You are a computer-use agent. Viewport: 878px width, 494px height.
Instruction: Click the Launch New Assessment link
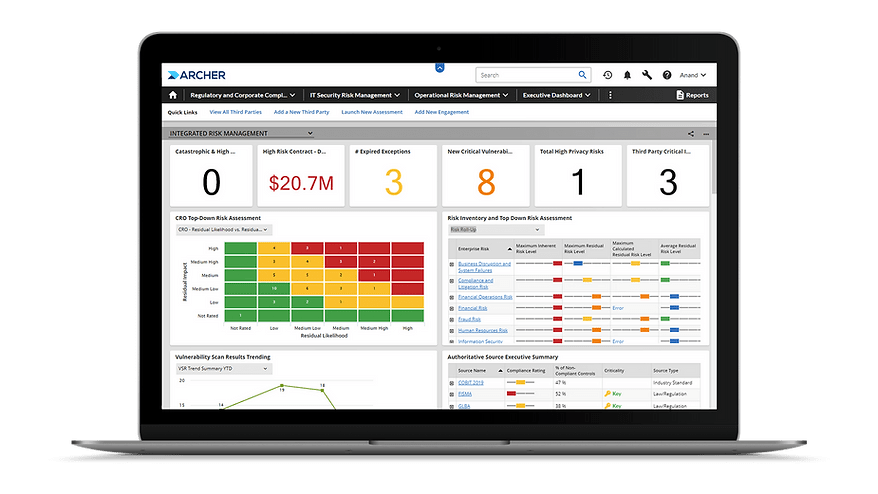pyautogui.click(x=371, y=112)
